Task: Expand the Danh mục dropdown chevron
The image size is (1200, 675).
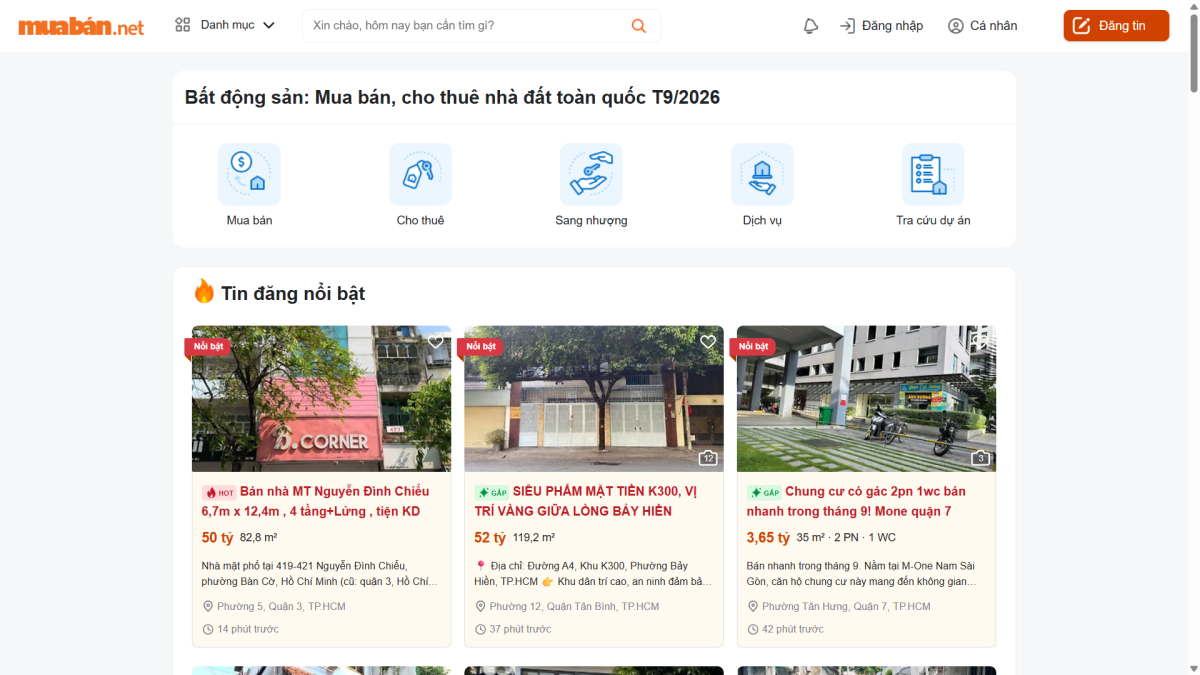Action: [x=269, y=25]
